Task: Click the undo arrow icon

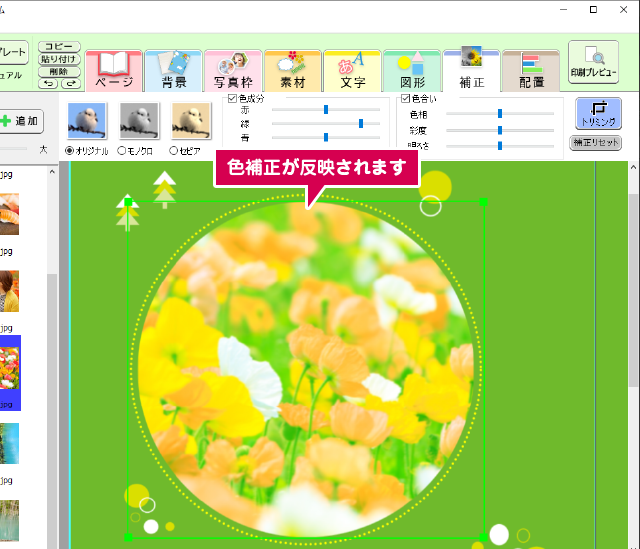Action: [49, 84]
